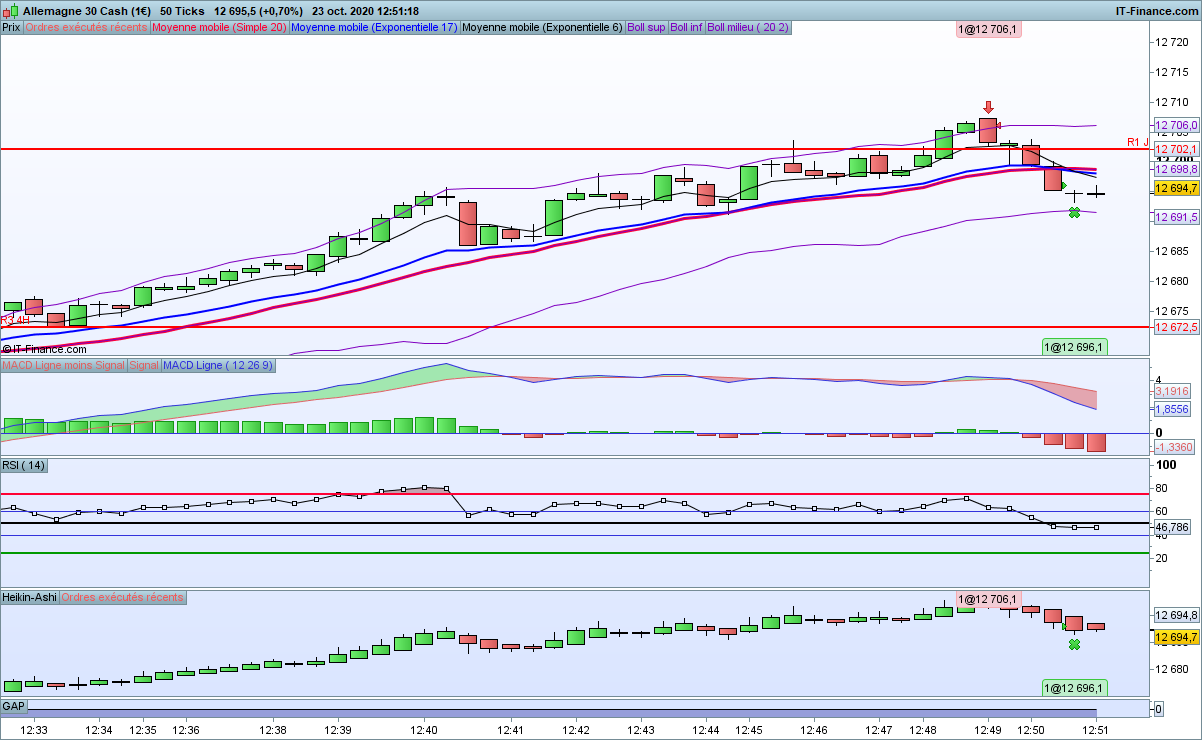Click the 12:45 time axis label
The height and width of the screenshot is (740, 1202).
tap(750, 730)
